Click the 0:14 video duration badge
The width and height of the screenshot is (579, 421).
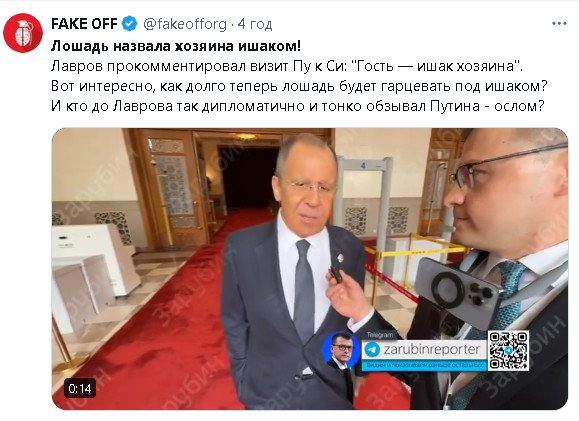pyautogui.click(x=80, y=388)
